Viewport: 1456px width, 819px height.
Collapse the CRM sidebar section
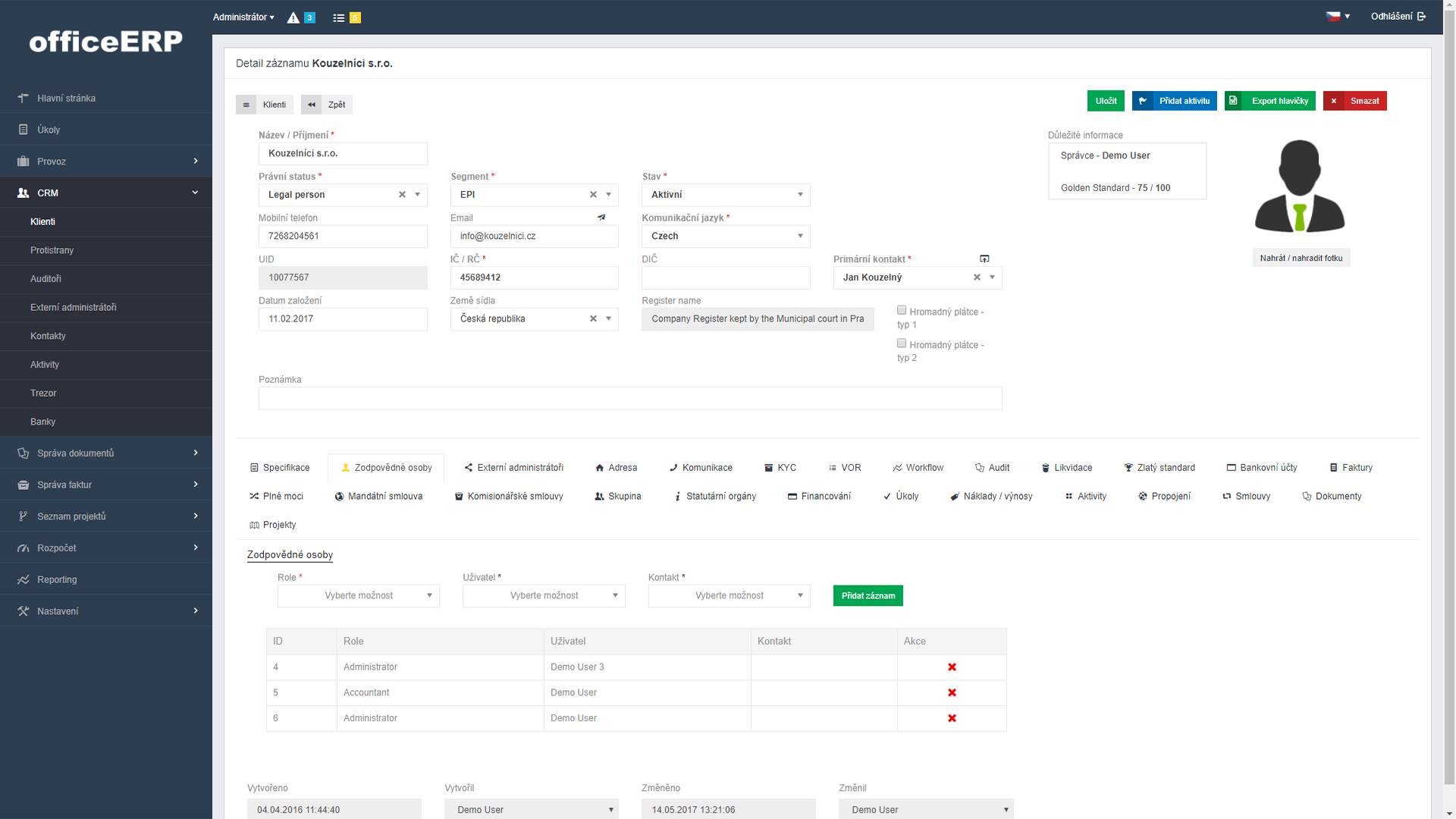pos(106,193)
